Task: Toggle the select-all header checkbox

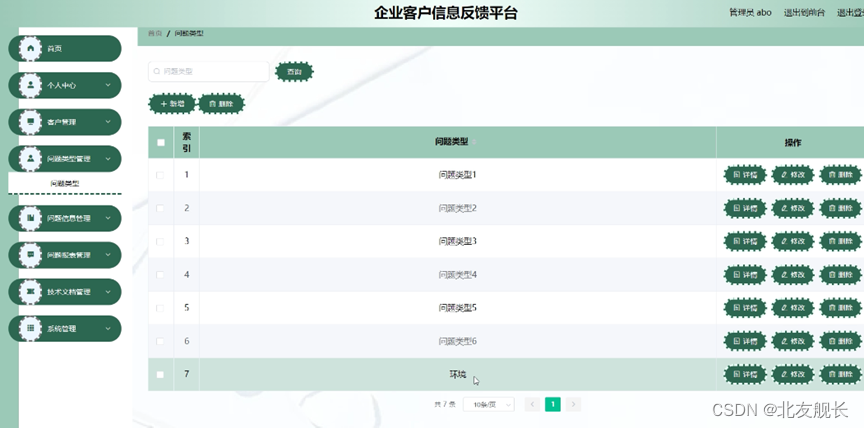Action: (161, 143)
